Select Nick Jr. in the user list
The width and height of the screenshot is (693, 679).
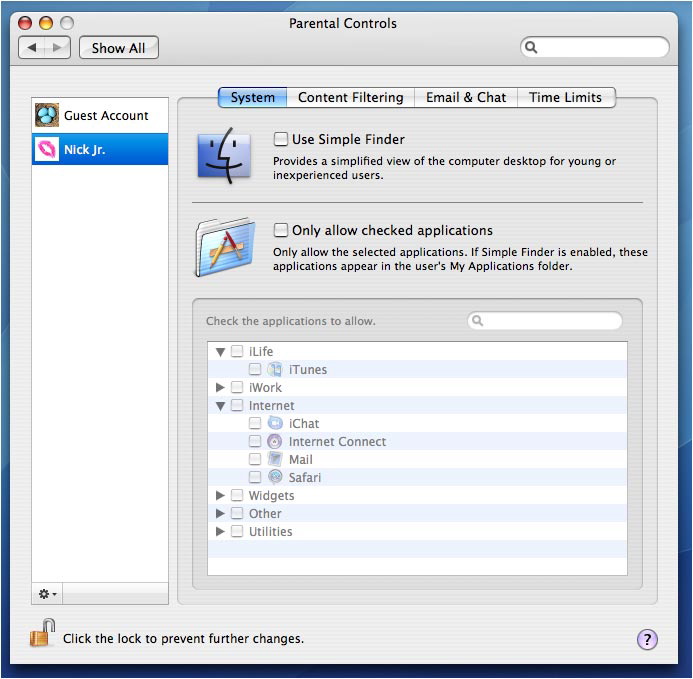[x=100, y=149]
